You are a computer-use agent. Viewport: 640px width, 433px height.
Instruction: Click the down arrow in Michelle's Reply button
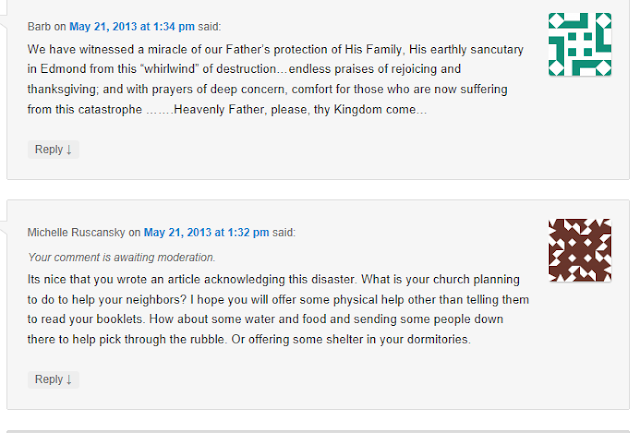[69, 380]
